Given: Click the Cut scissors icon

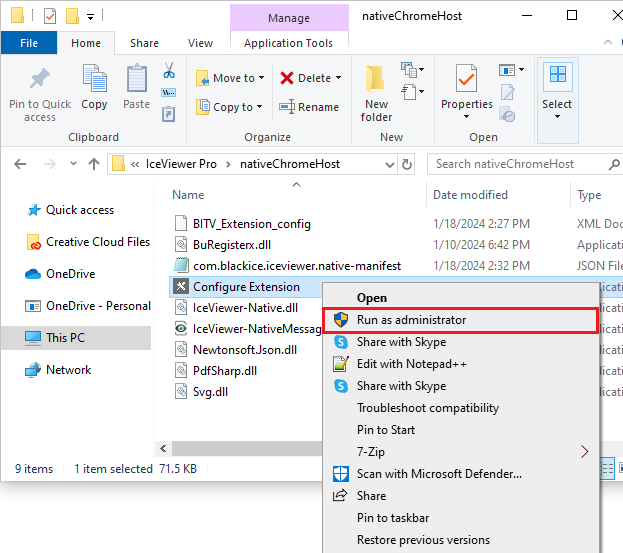Looking at the screenshot, I should click(x=169, y=70).
